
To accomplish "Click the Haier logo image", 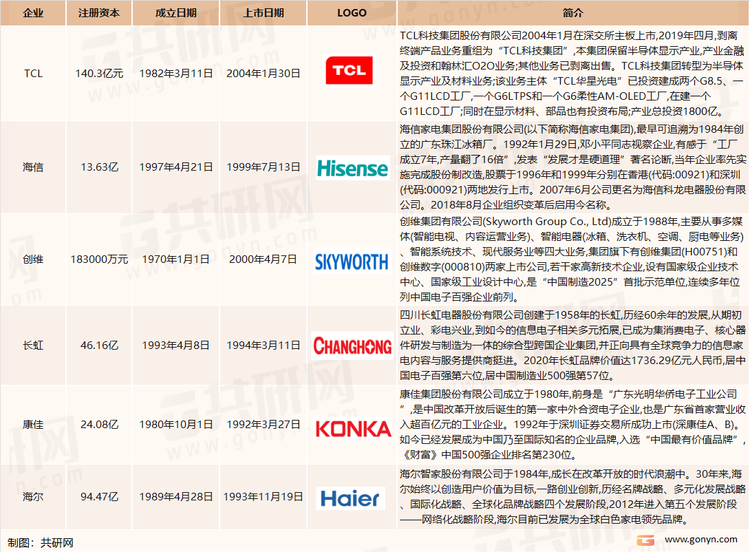I will pyautogui.click(x=350, y=498).
